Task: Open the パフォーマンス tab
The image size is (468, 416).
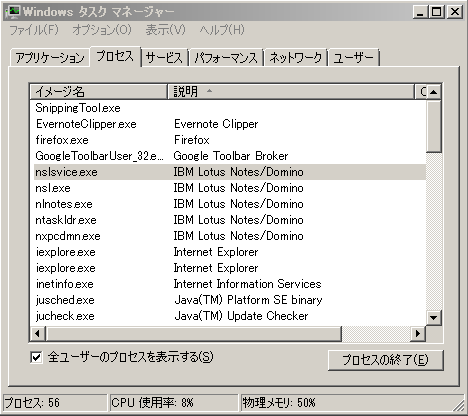Action: pyautogui.click(x=226, y=58)
